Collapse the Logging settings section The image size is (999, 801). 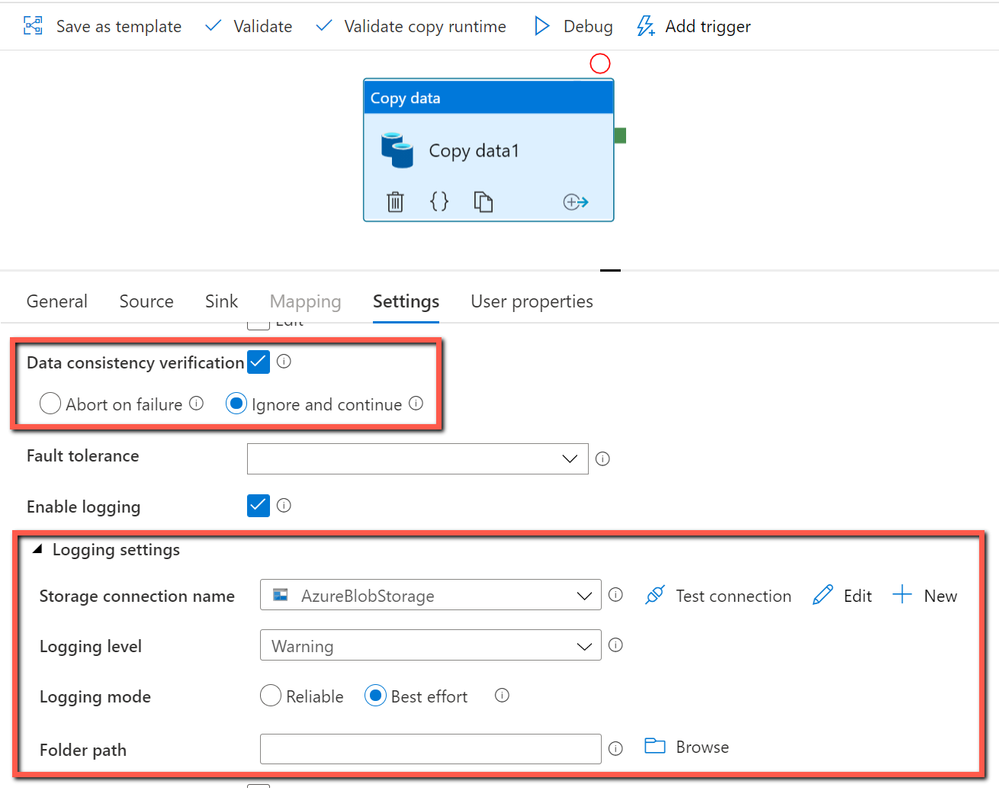click(x=38, y=549)
